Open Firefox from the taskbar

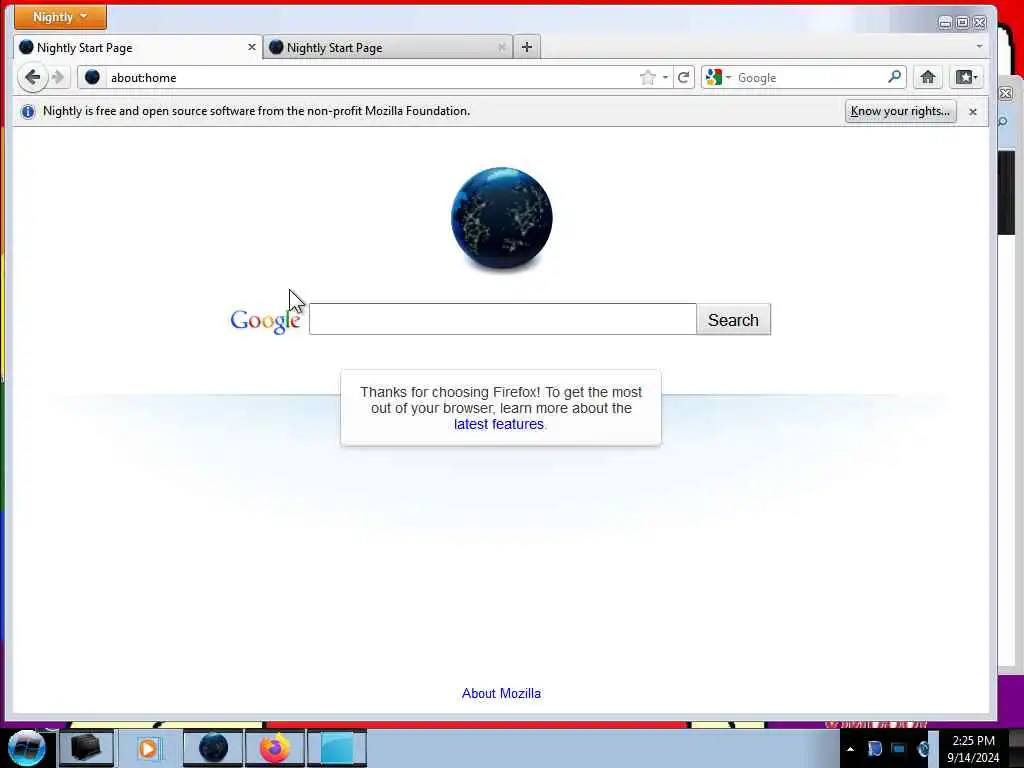[x=275, y=748]
